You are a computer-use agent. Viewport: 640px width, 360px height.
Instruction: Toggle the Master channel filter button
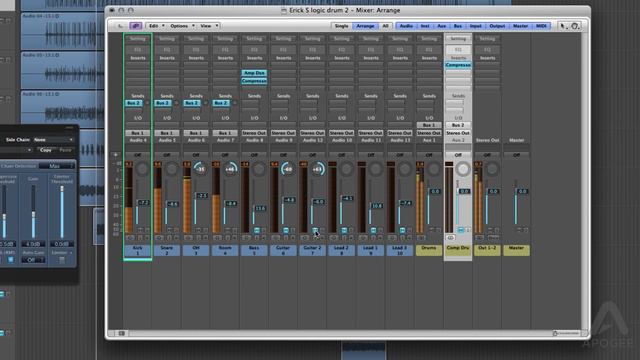click(520, 26)
